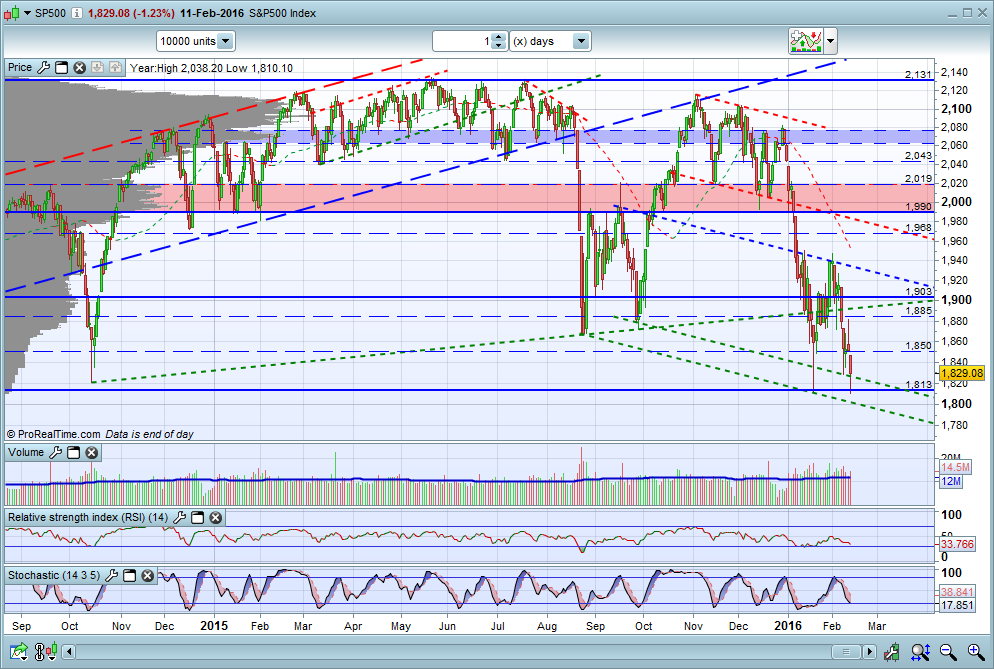Close the Price panel
This screenshot has width=994, height=669.
coord(79,67)
